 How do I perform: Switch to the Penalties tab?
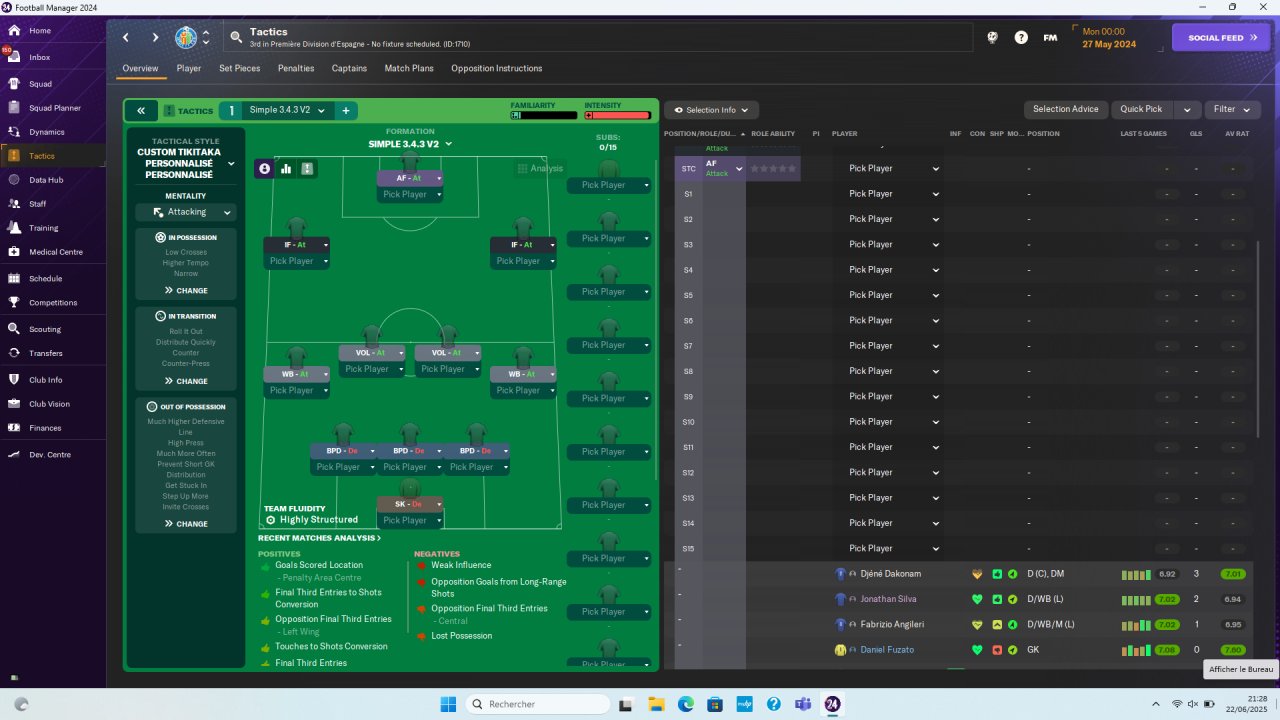click(x=296, y=69)
